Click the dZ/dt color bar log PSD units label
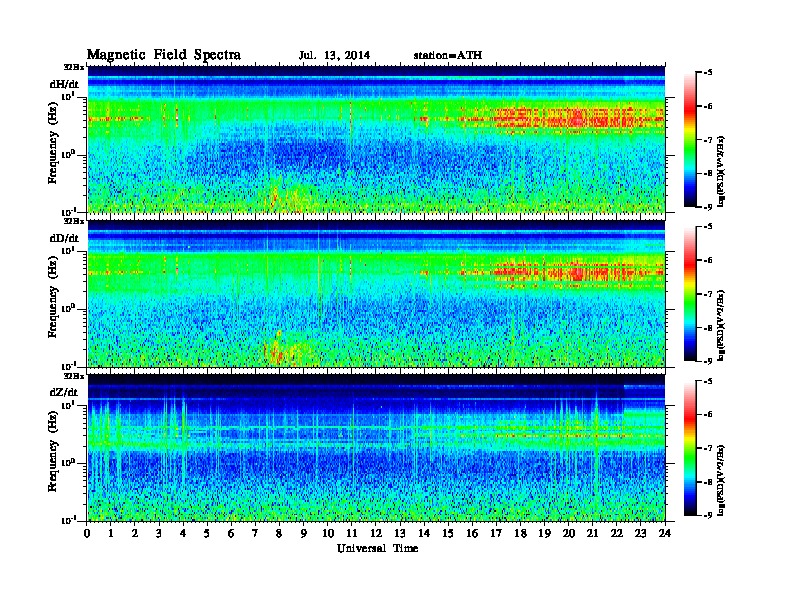 click(x=722, y=479)
